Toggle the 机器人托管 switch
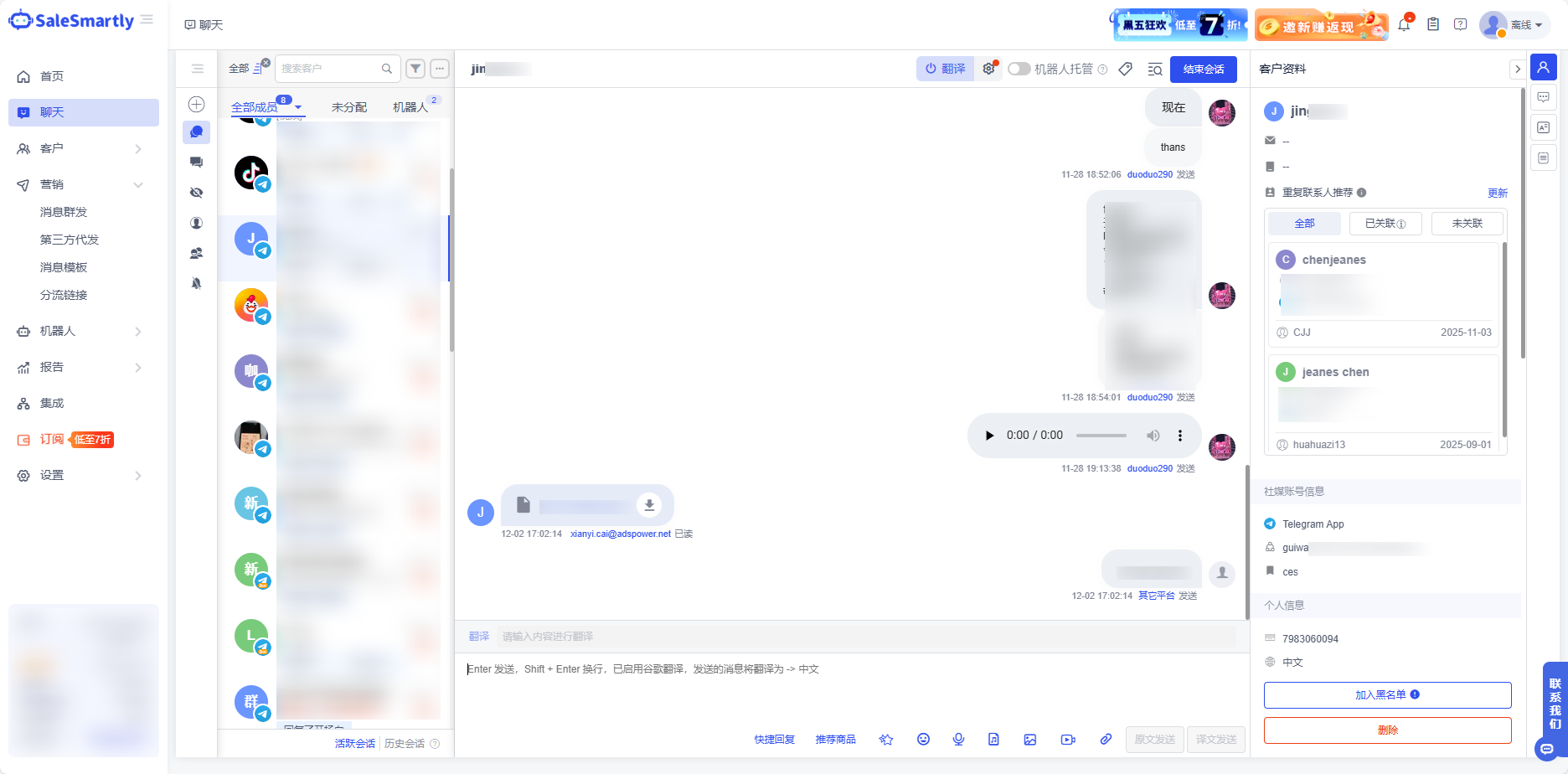1568x774 pixels. tap(1019, 69)
